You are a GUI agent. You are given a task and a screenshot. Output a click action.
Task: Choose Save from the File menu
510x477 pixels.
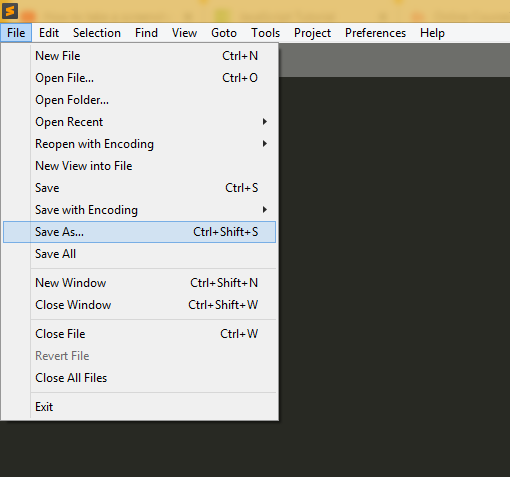coord(139,188)
